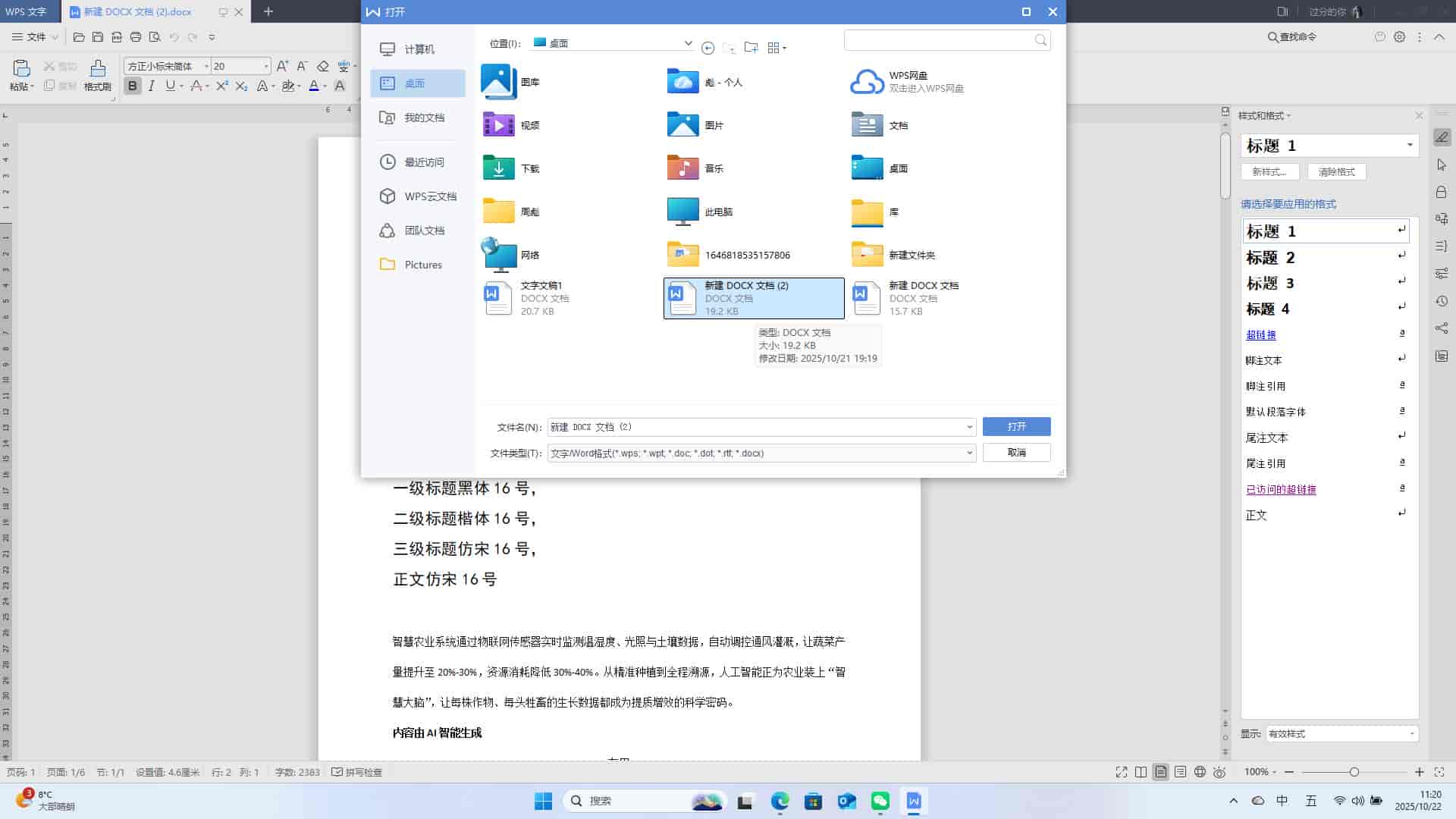Open 团队文档 in the dialog sidebar

(418, 231)
